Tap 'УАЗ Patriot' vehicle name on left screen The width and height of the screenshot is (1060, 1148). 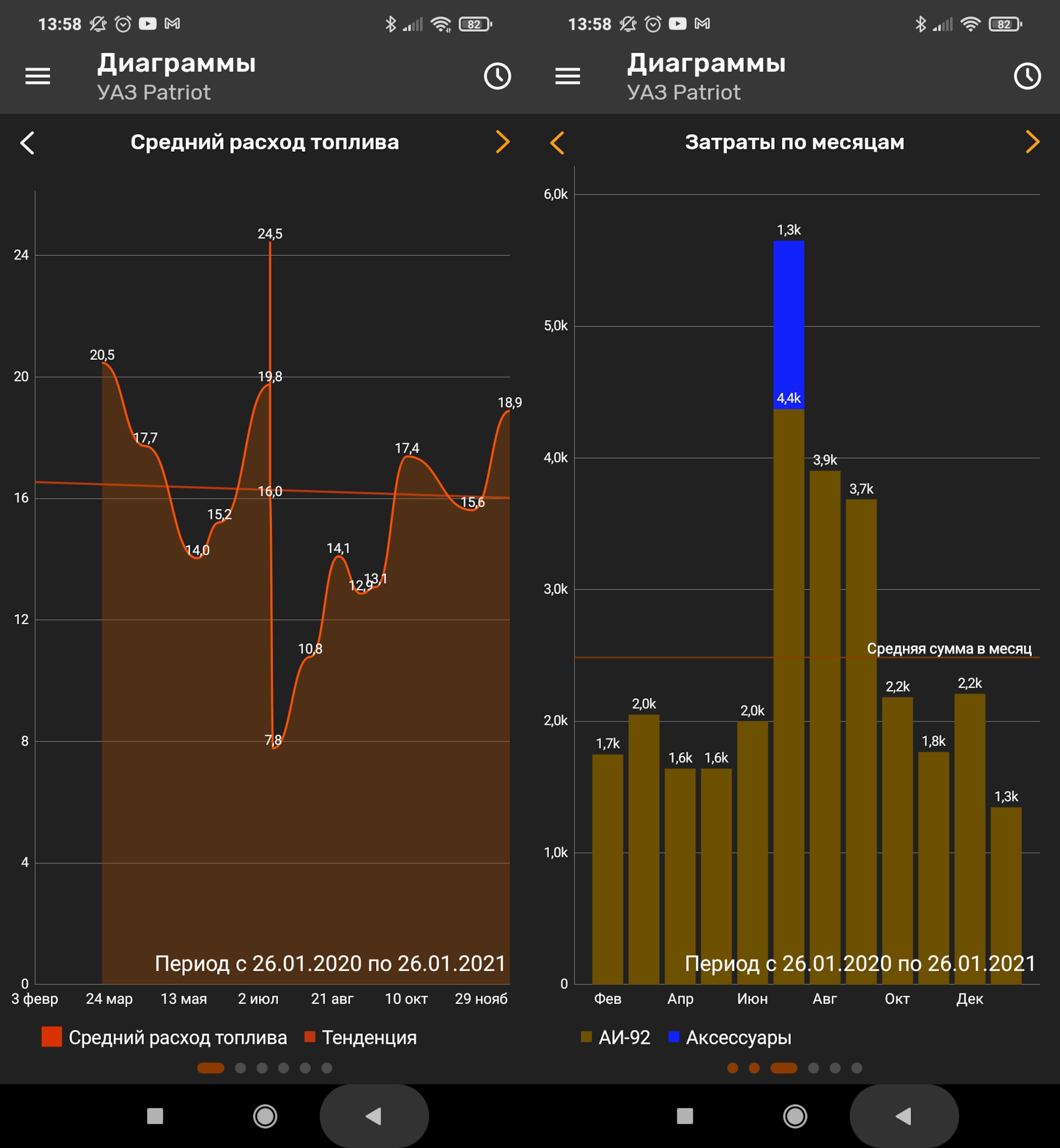click(154, 93)
